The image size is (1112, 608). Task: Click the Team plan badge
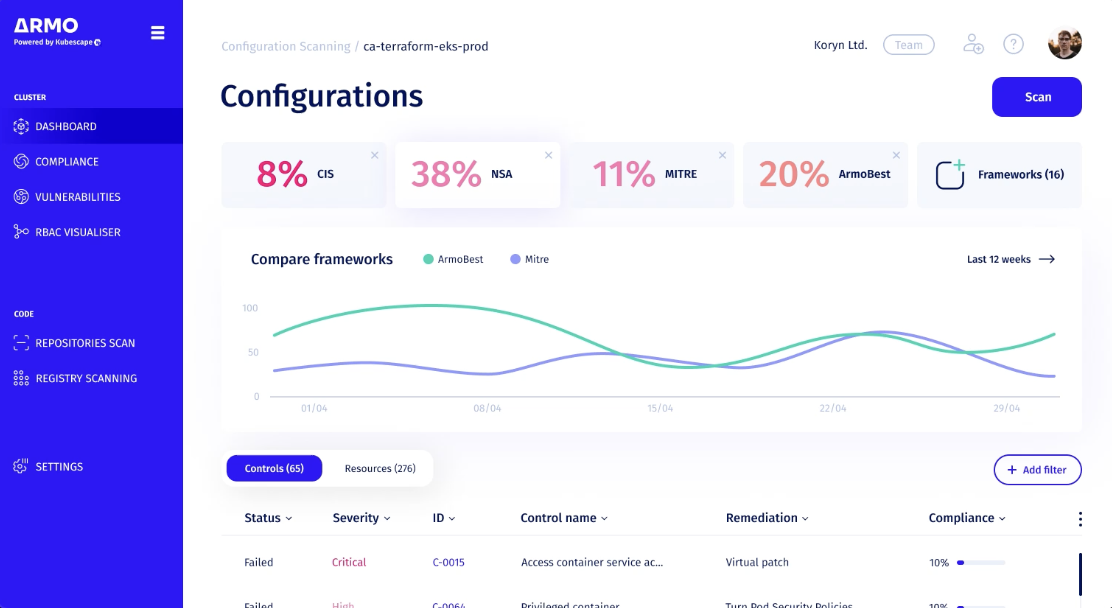coord(908,45)
